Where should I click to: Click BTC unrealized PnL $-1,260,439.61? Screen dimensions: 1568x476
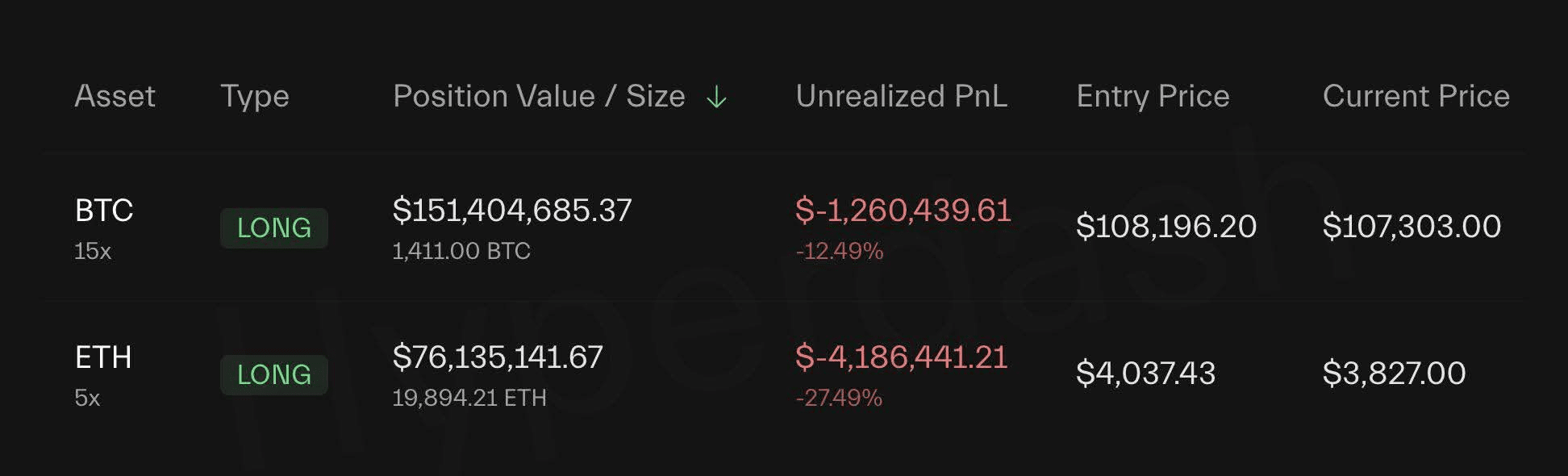903,211
